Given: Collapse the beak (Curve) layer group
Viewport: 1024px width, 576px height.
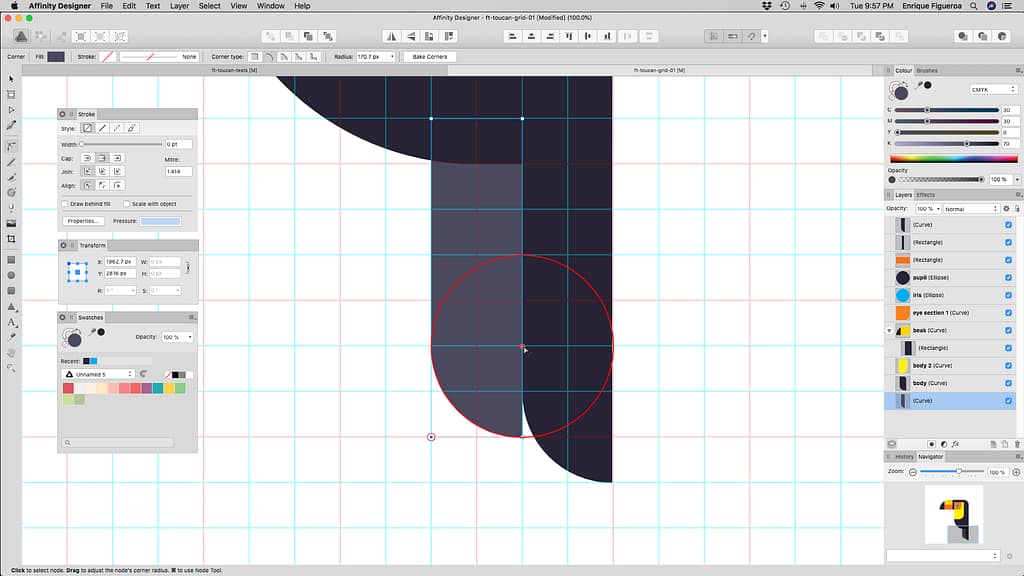Looking at the screenshot, I should tap(889, 330).
